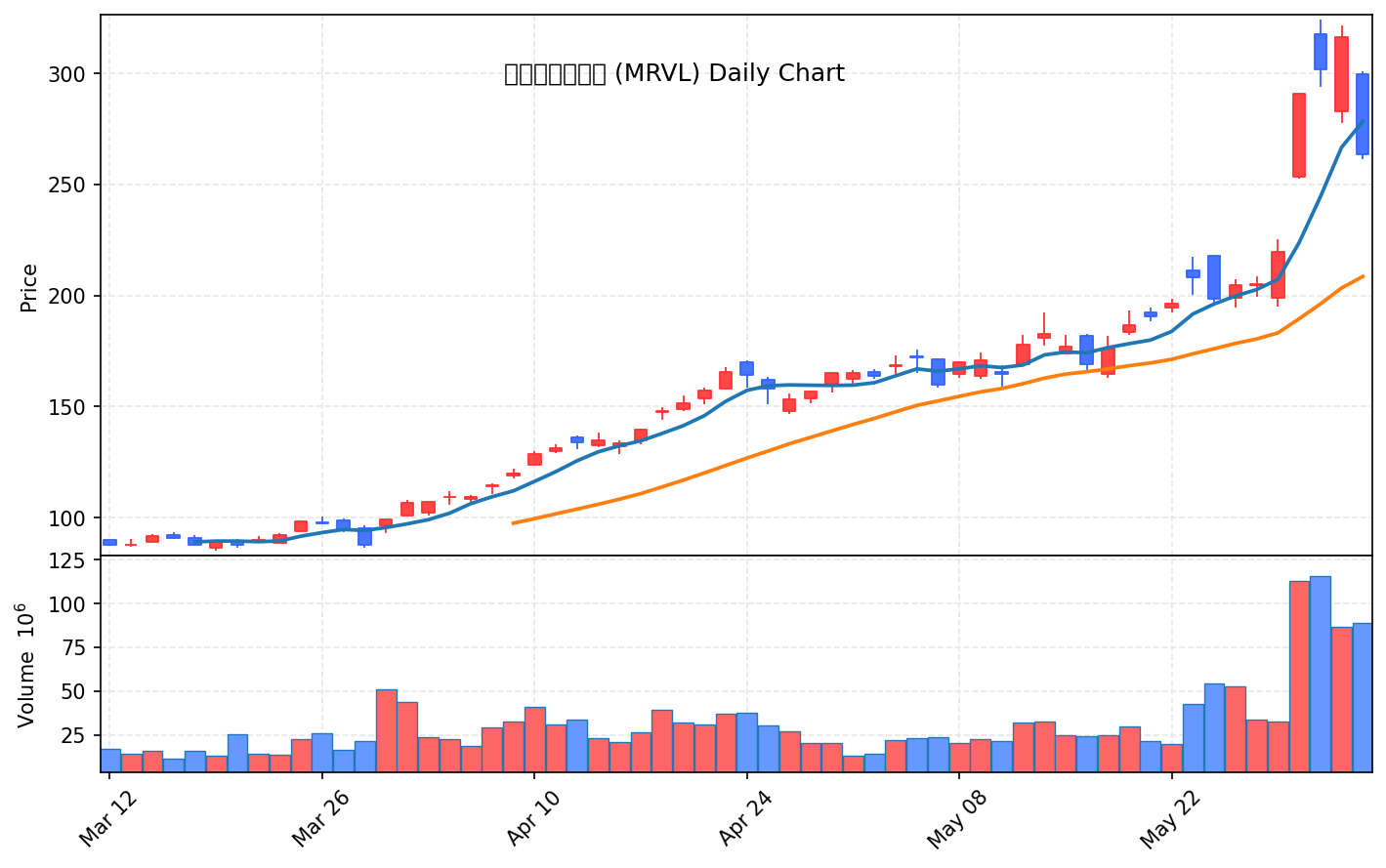Select the 150 price tick label
1386x868 pixels.
[67, 407]
